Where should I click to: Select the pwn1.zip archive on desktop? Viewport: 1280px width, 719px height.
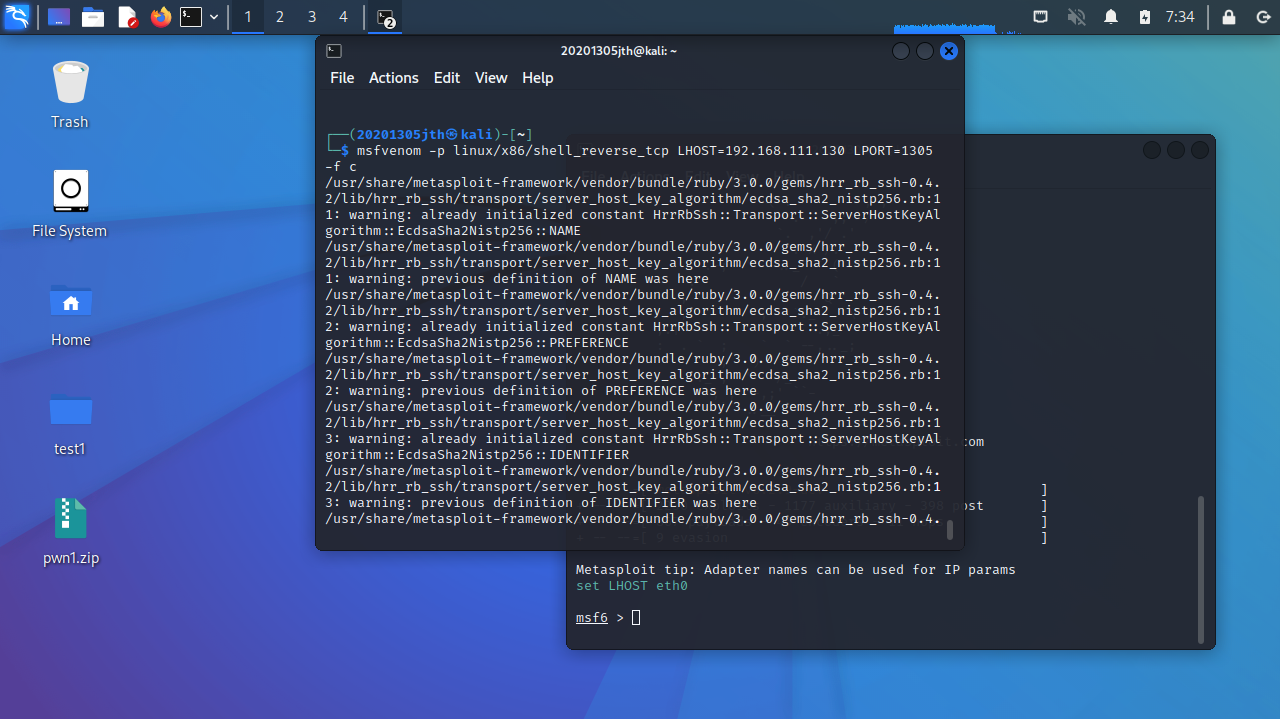(x=70, y=531)
